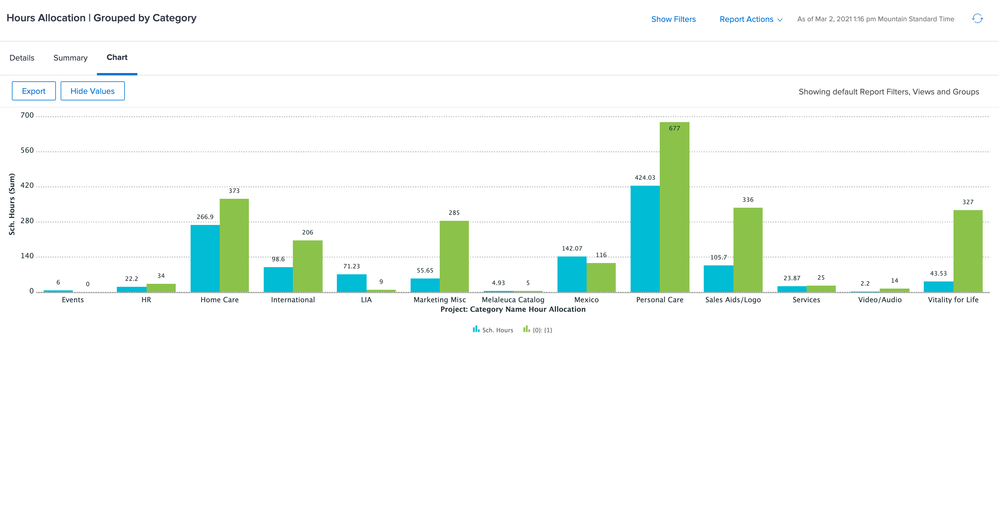999x507 pixels.
Task: Select the Chart tab
Action: (x=117, y=58)
